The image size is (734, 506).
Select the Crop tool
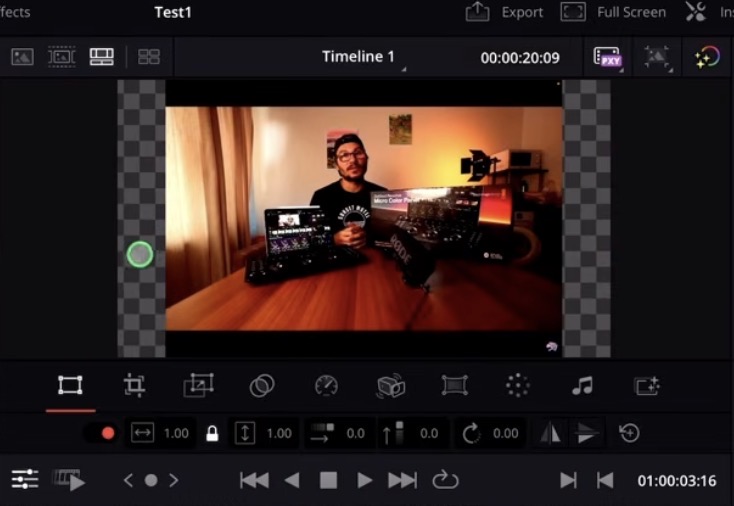click(x=134, y=385)
